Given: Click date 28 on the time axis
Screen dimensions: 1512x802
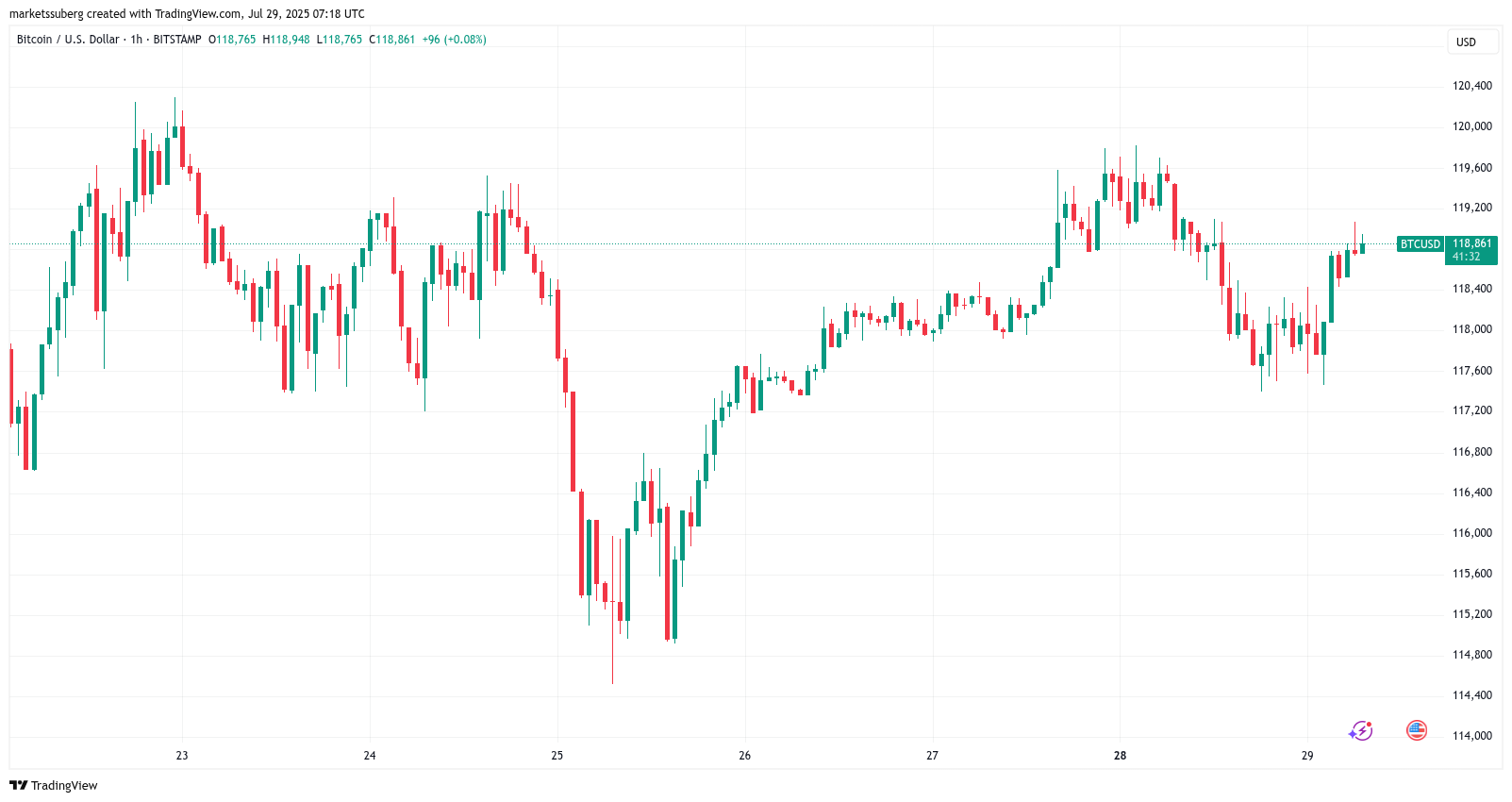Looking at the screenshot, I should (x=1120, y=756).
